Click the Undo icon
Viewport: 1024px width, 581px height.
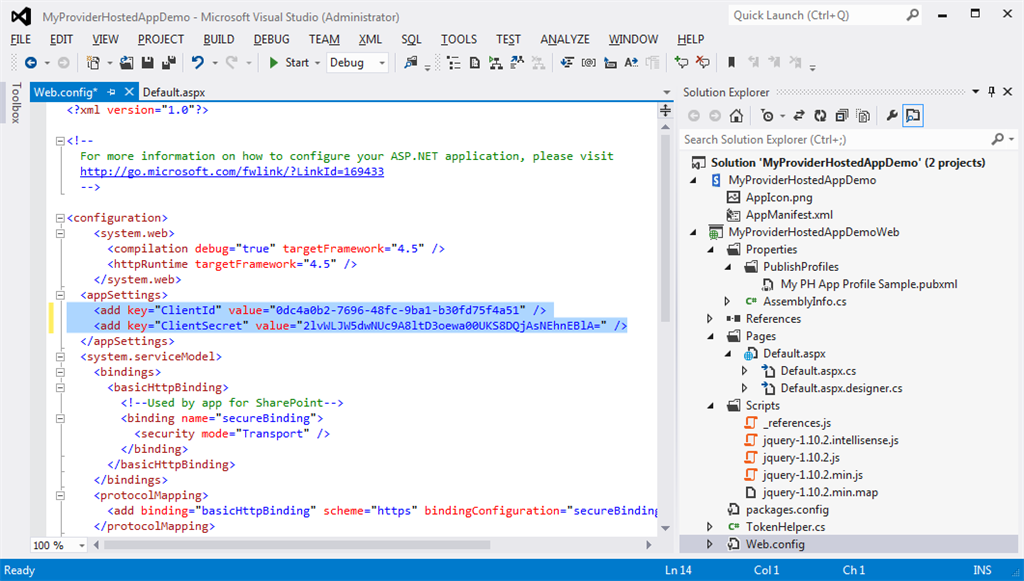pyautogui.click(x=198, y=62)
